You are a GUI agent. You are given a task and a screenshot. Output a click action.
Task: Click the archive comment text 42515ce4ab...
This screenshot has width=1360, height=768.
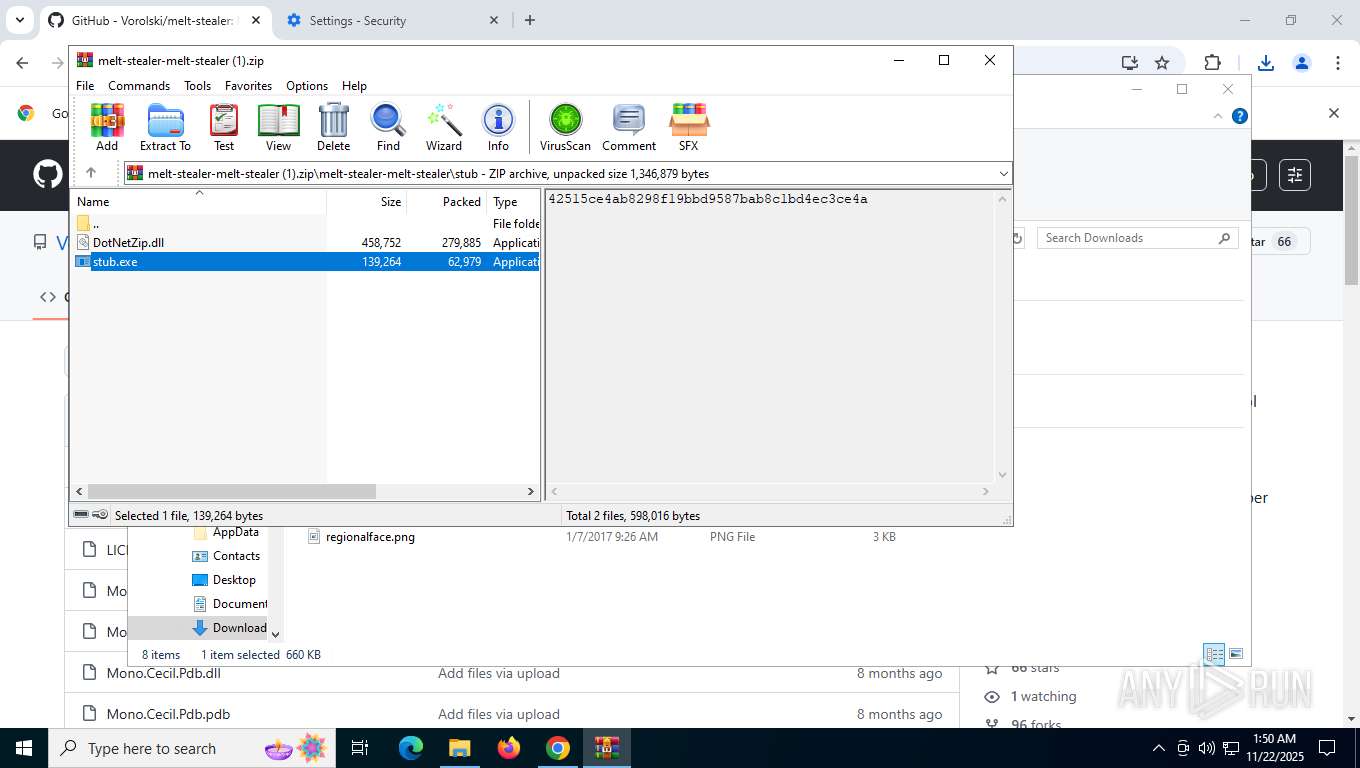coord(708,199)
